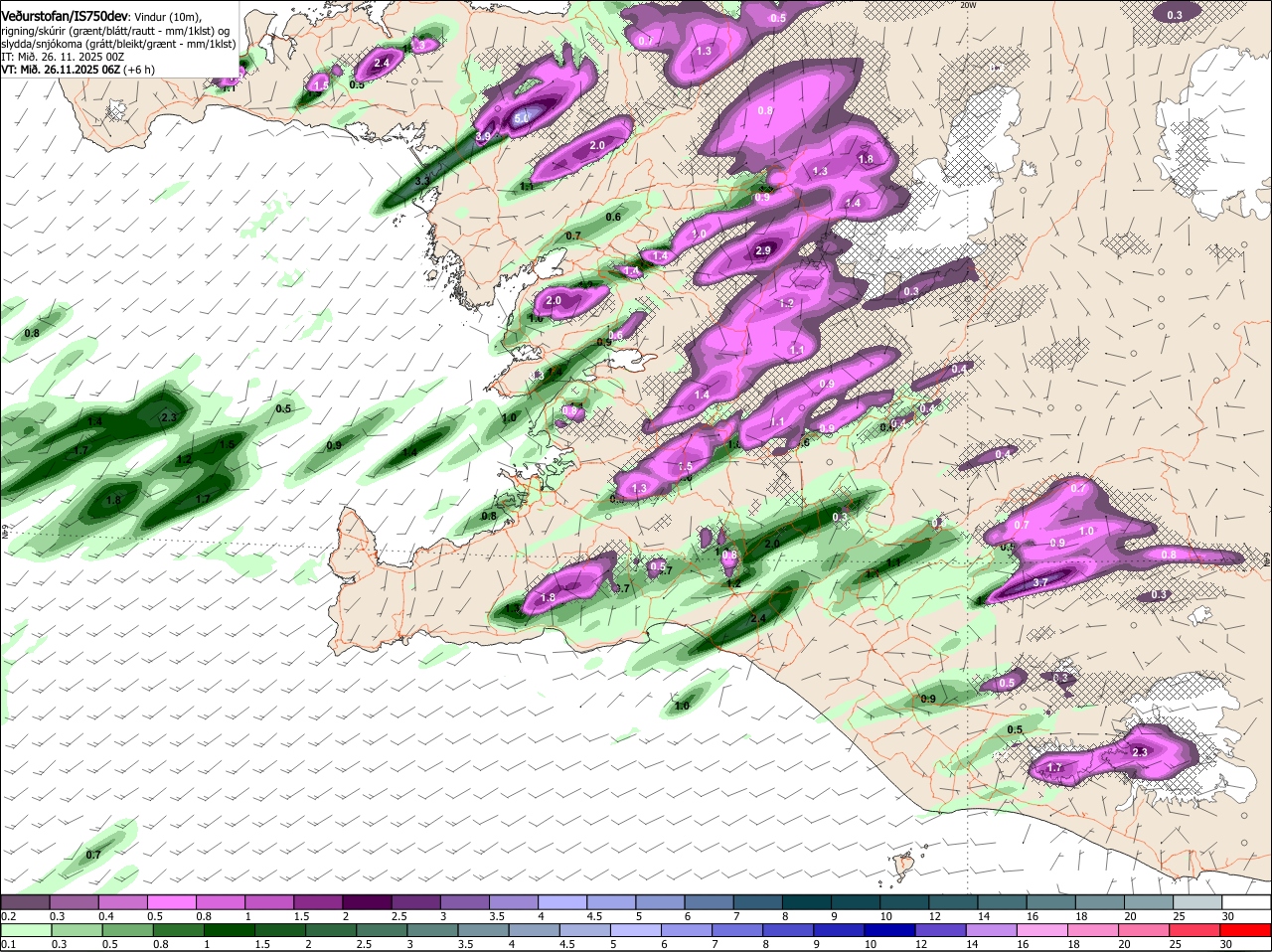Click the red swatch at 30 in lower legend
Screen dimensions: 1272x952
coord(1247,930)
